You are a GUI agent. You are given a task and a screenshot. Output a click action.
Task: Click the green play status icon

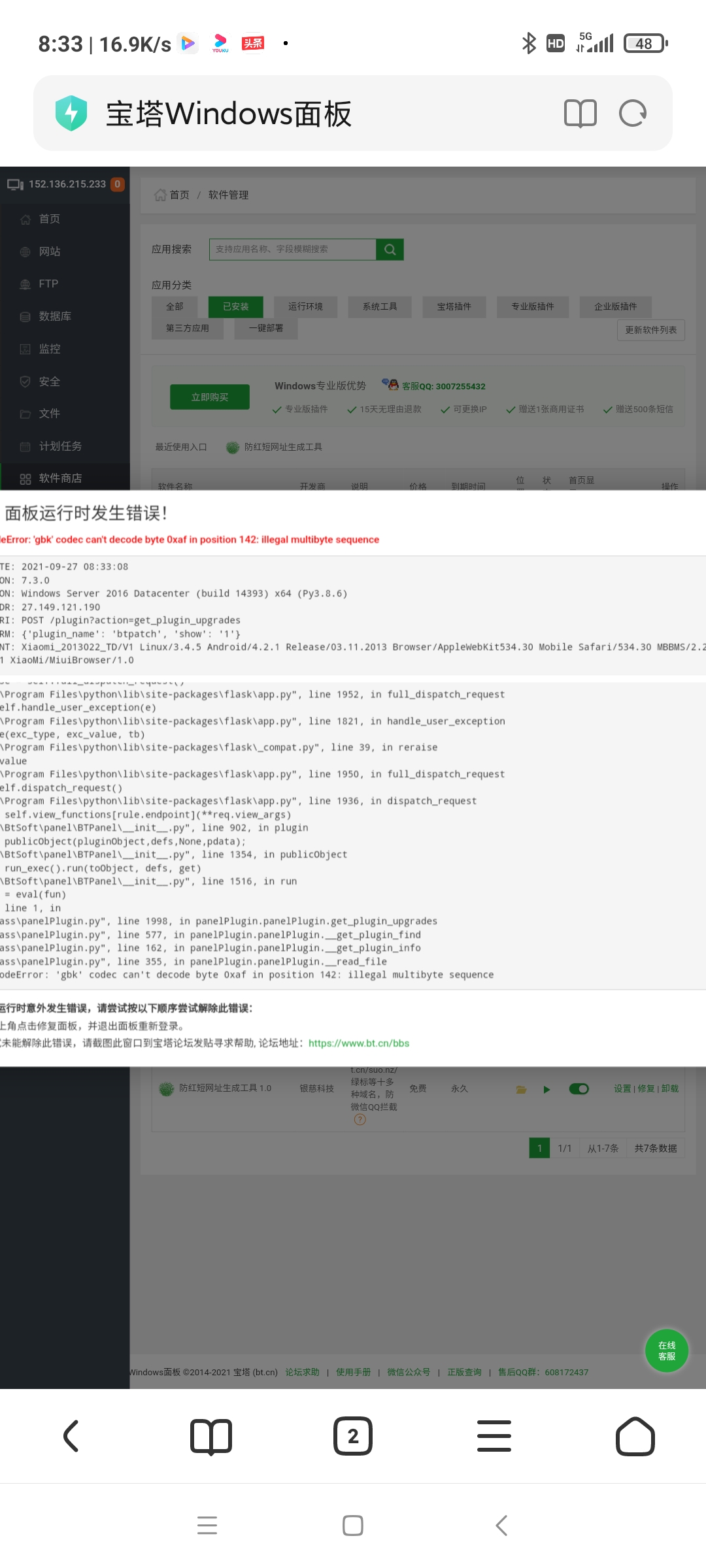546,1089
